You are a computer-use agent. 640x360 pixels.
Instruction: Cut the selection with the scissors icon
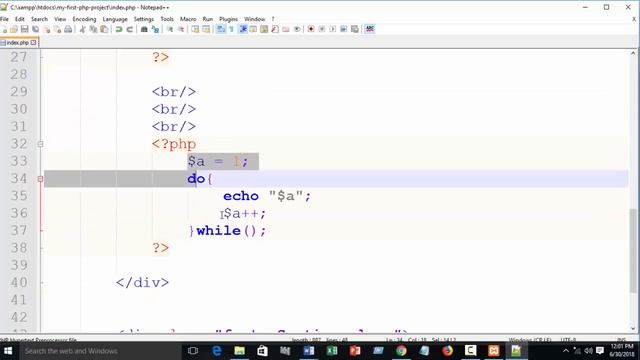(x=82, y=29)
